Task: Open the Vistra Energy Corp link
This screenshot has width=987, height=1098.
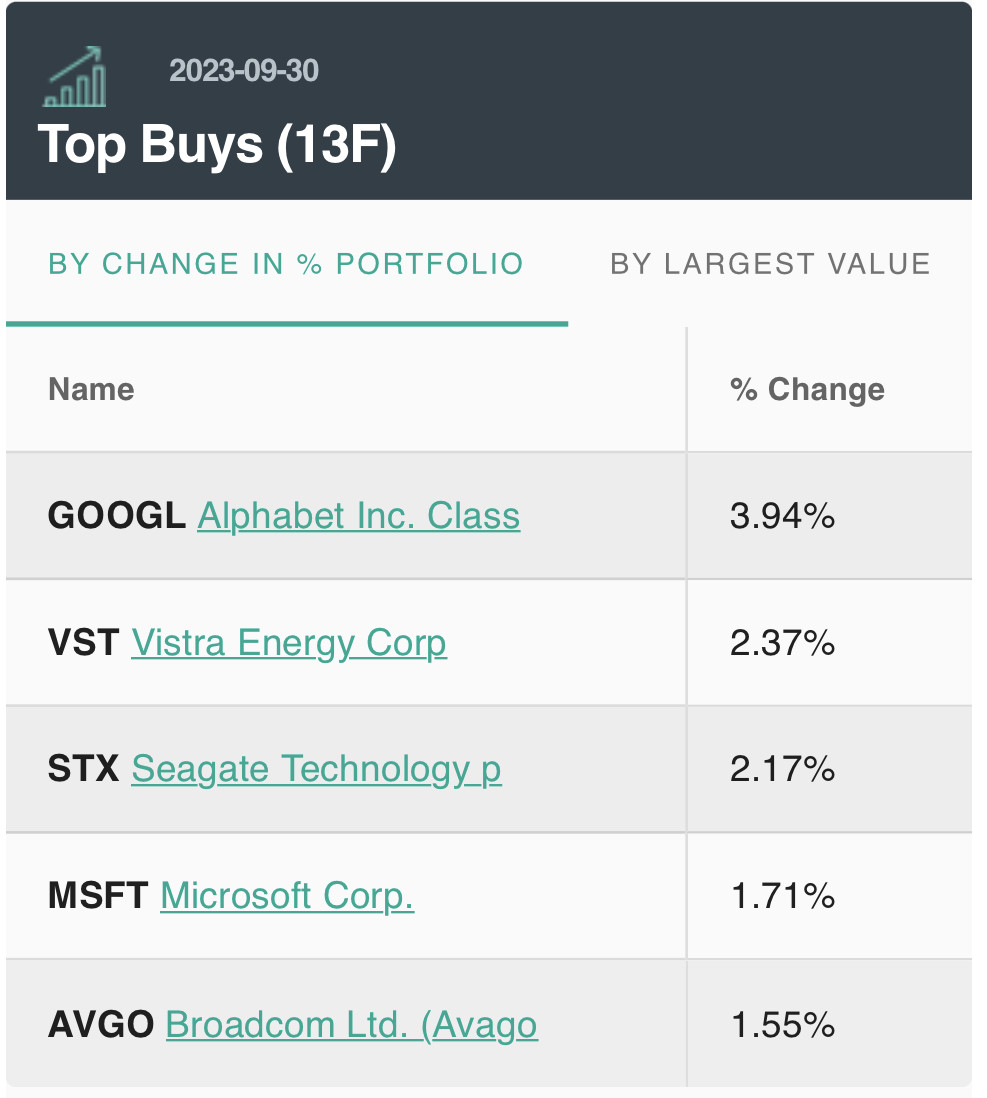Action: pos(289,642)
